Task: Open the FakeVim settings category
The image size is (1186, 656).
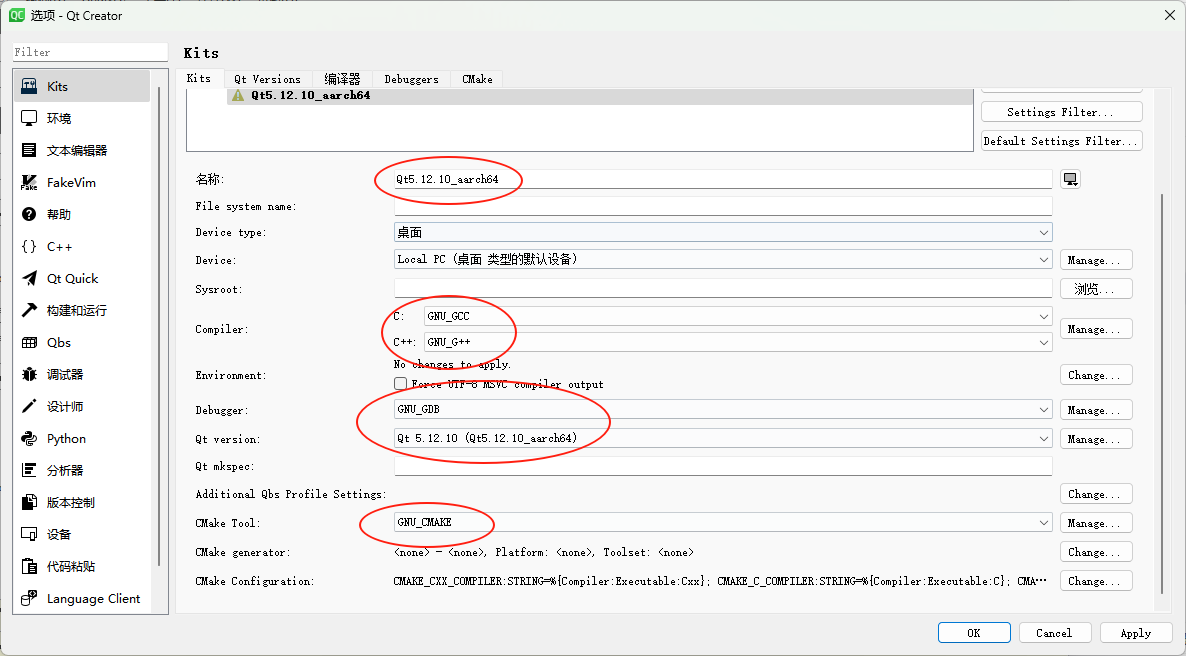Action: (82, 182)
